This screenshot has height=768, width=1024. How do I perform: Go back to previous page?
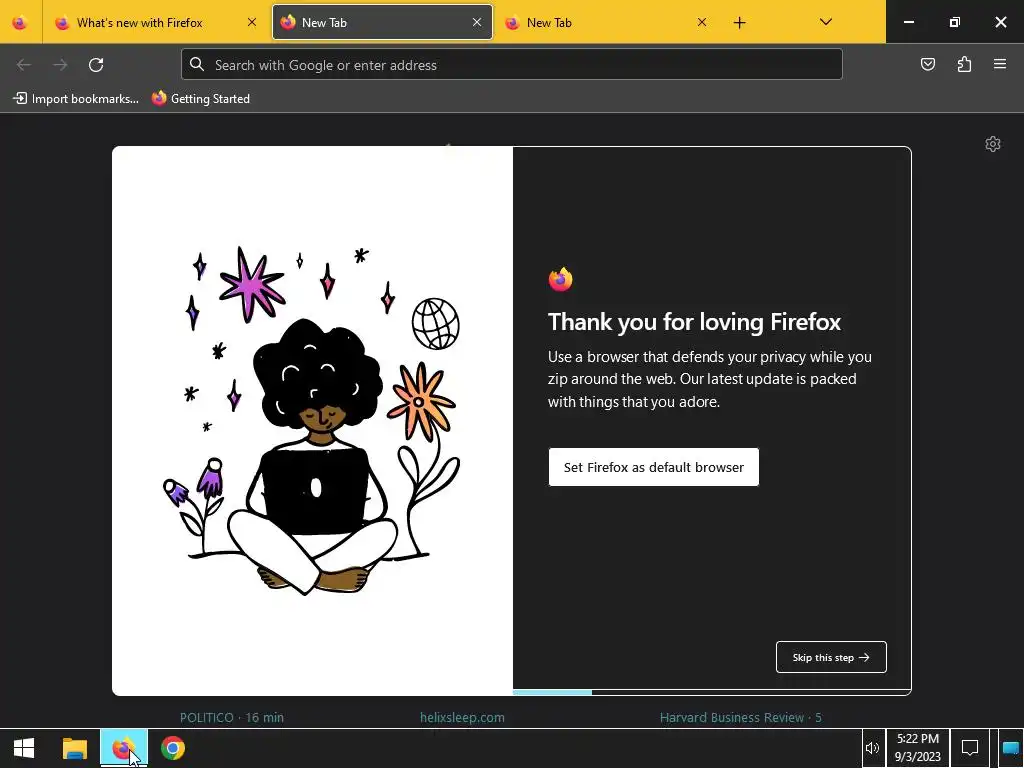[x=24, y=65]
